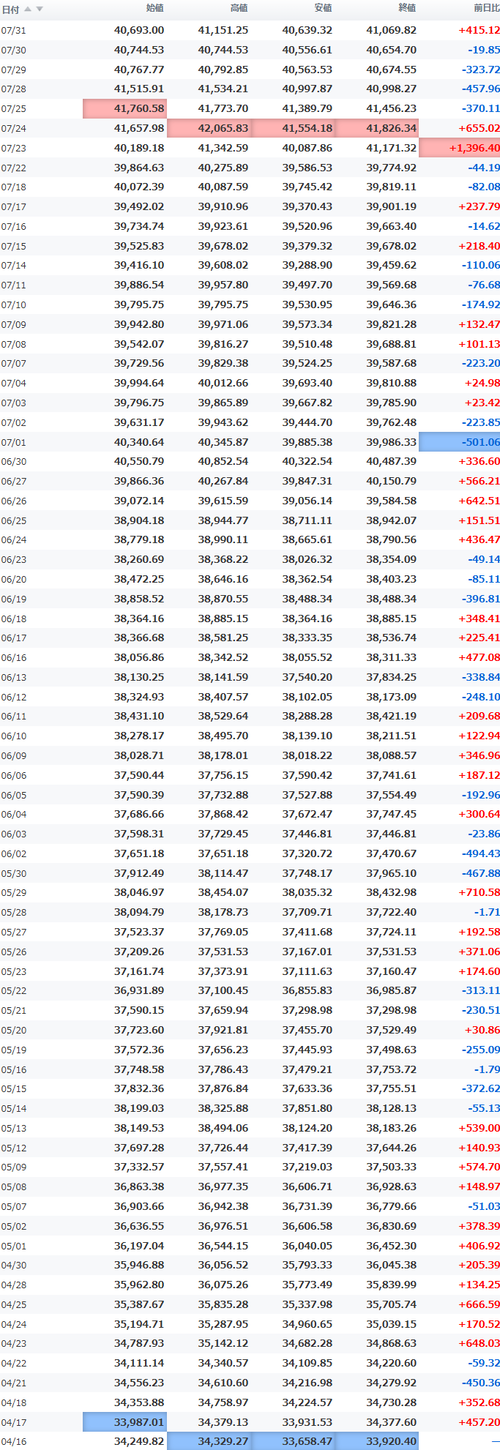Image resolution: width=500 pixels, height=1450 pixels.
Task: Select the closing value 41,069.82
Action: [392, 30]
